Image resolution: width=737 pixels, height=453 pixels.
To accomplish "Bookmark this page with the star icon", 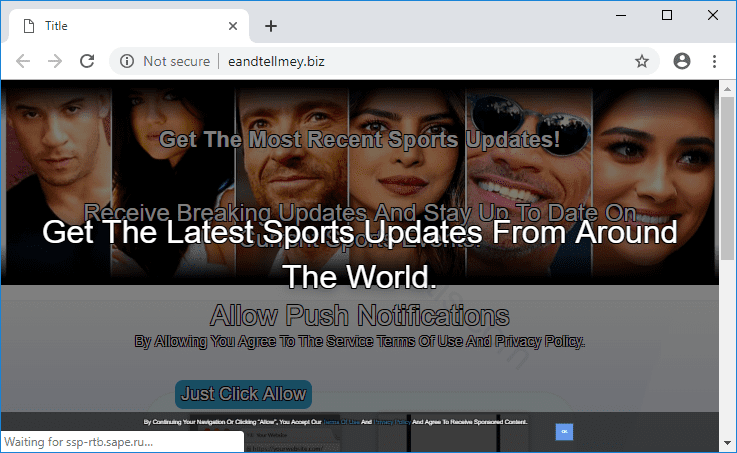I will click(x=642, y=61).
